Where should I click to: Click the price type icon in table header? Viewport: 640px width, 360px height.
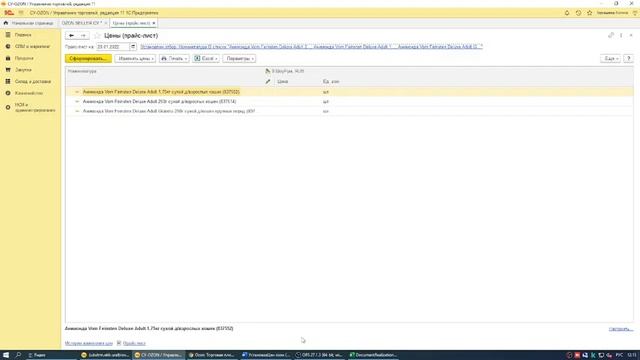pos(268,71)
